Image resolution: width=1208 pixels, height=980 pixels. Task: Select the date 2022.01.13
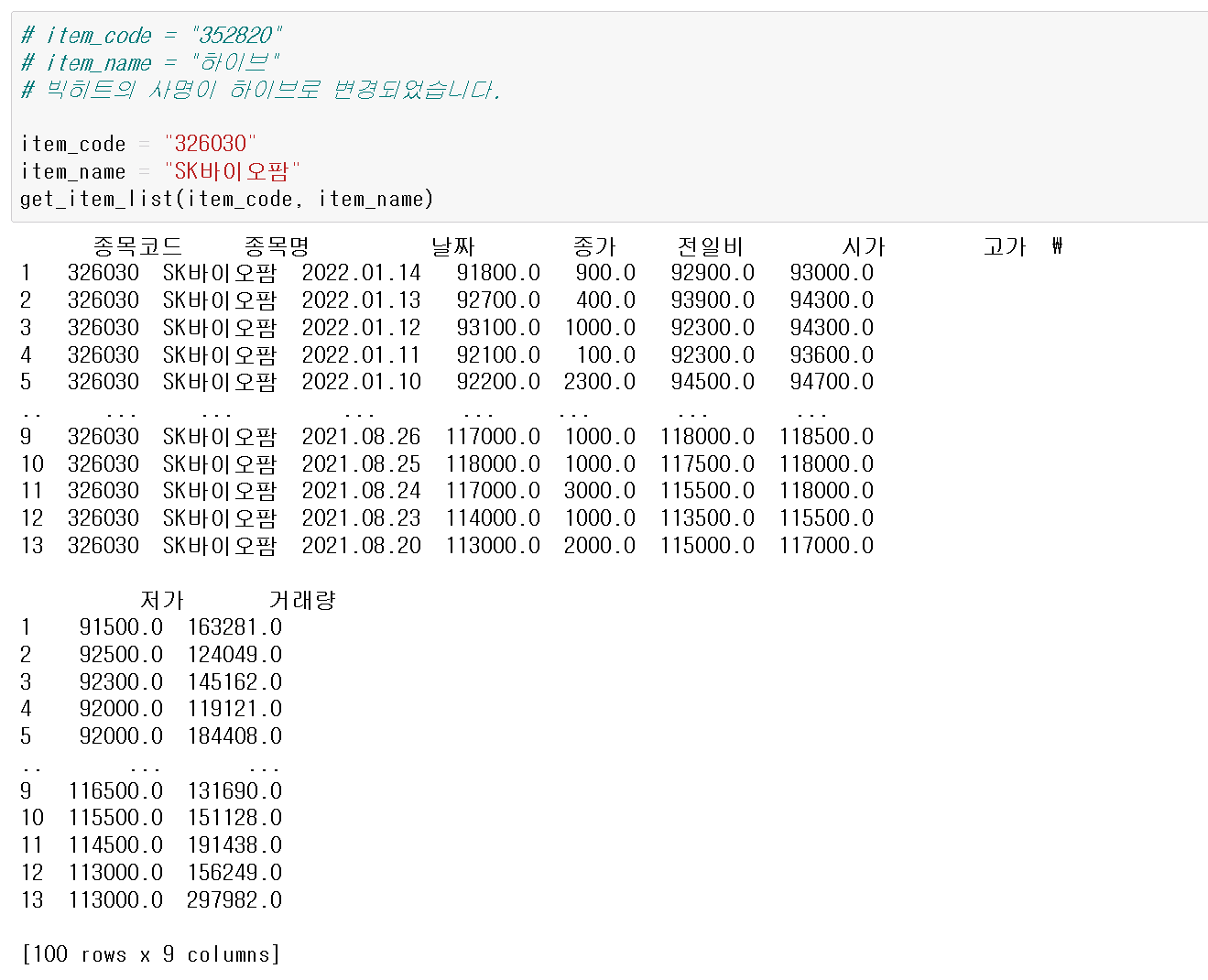(x=362, y=300)
